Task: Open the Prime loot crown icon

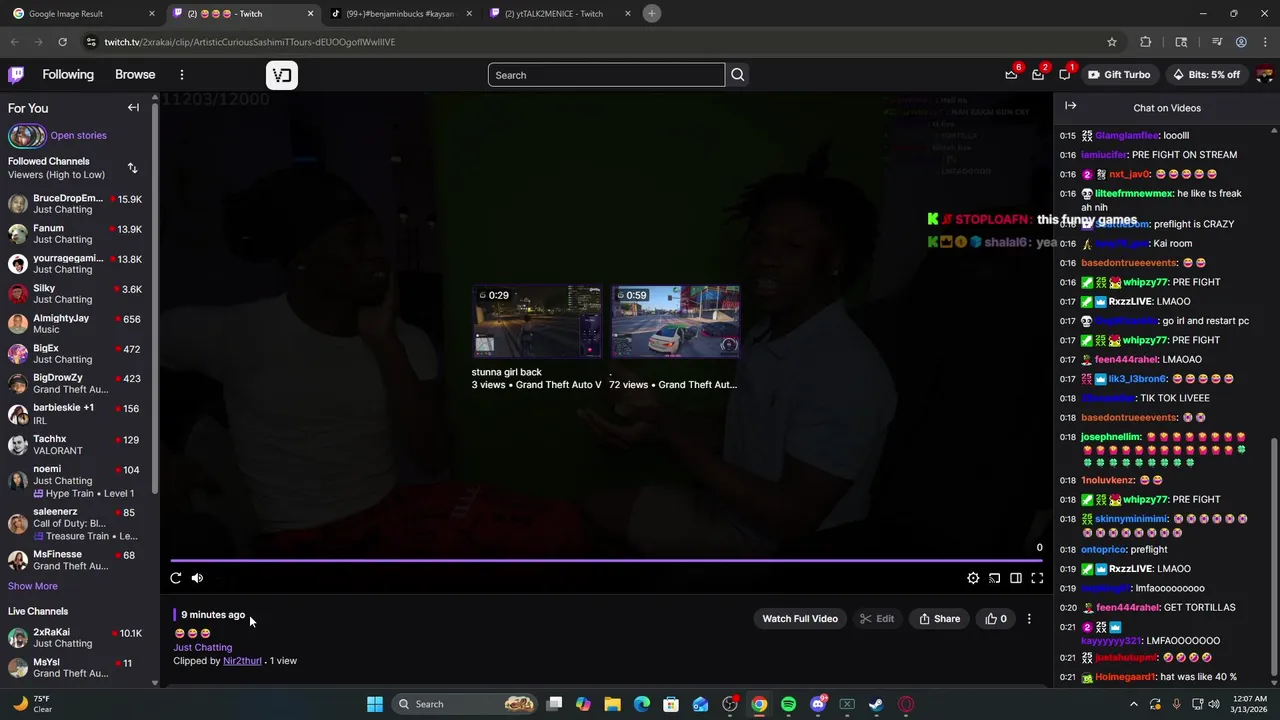Action: 1012,75
